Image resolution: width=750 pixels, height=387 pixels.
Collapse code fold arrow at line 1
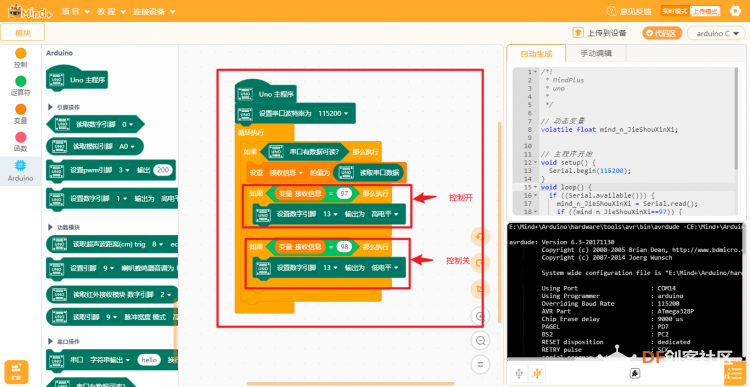[536, 72]
